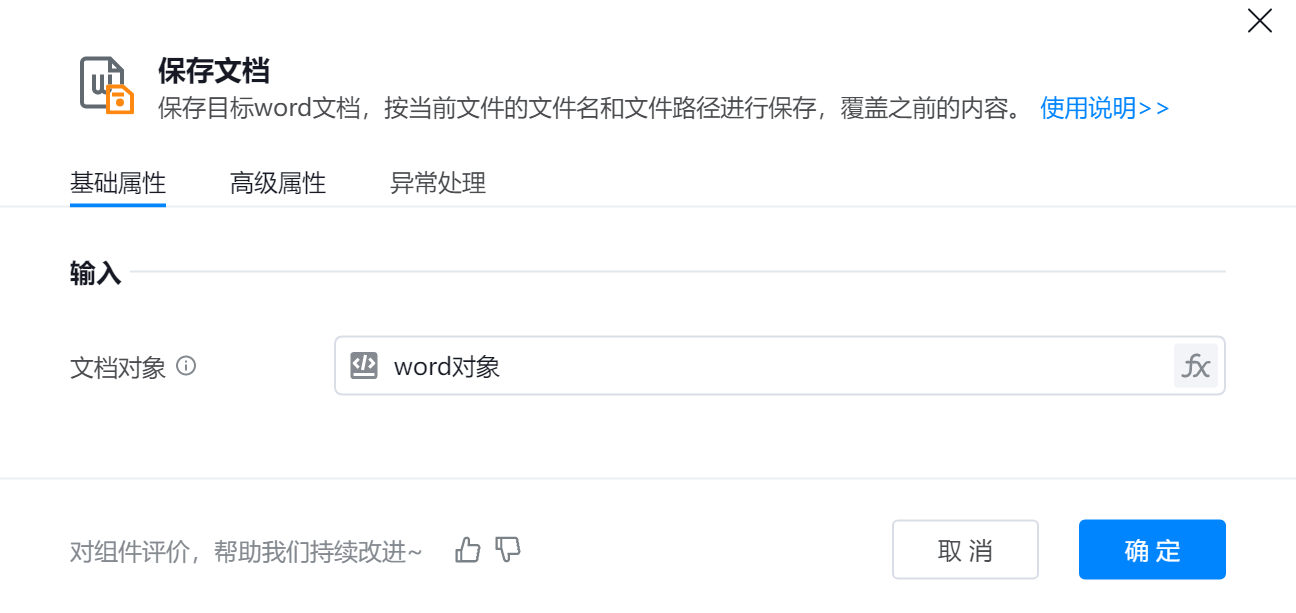1296x613 pixels.
Task: Click the variable code icon before word对象
Action: 364,366
